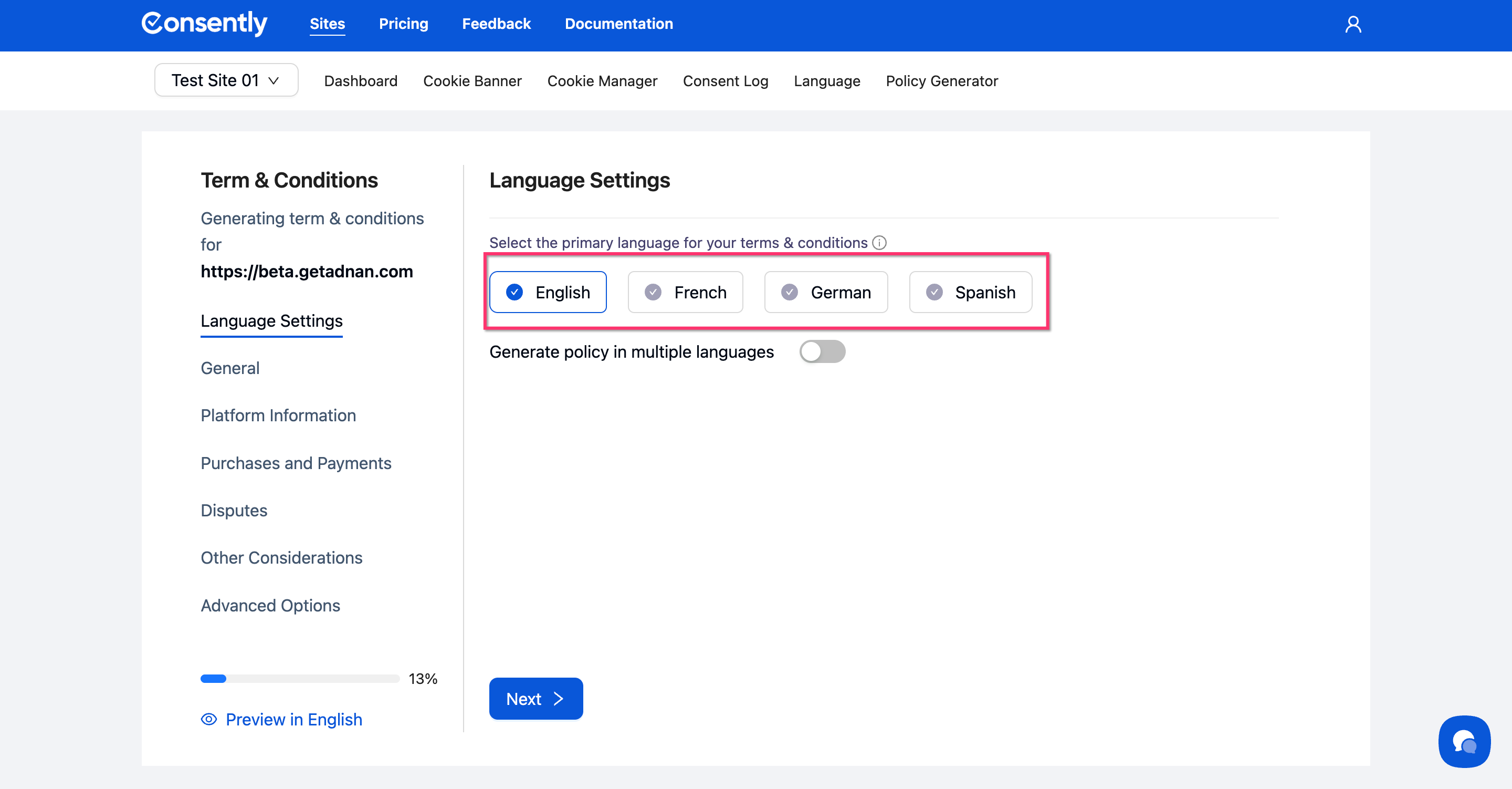Viewport: 1512px width, 789px height.
Task: Open the Cookie Banner tab
Action: tap(472, 80)
